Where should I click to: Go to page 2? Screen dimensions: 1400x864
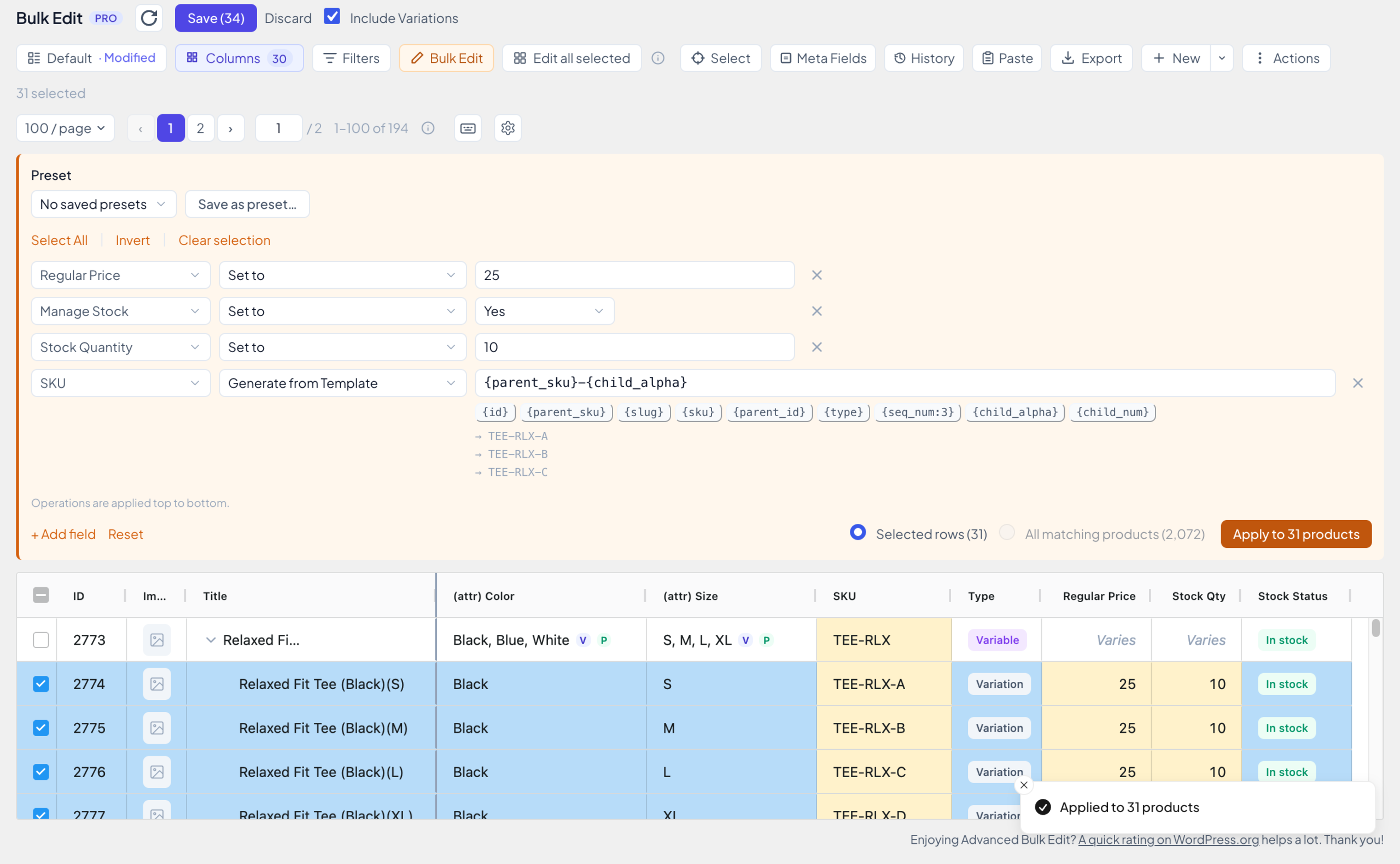[x=201, y=128]
